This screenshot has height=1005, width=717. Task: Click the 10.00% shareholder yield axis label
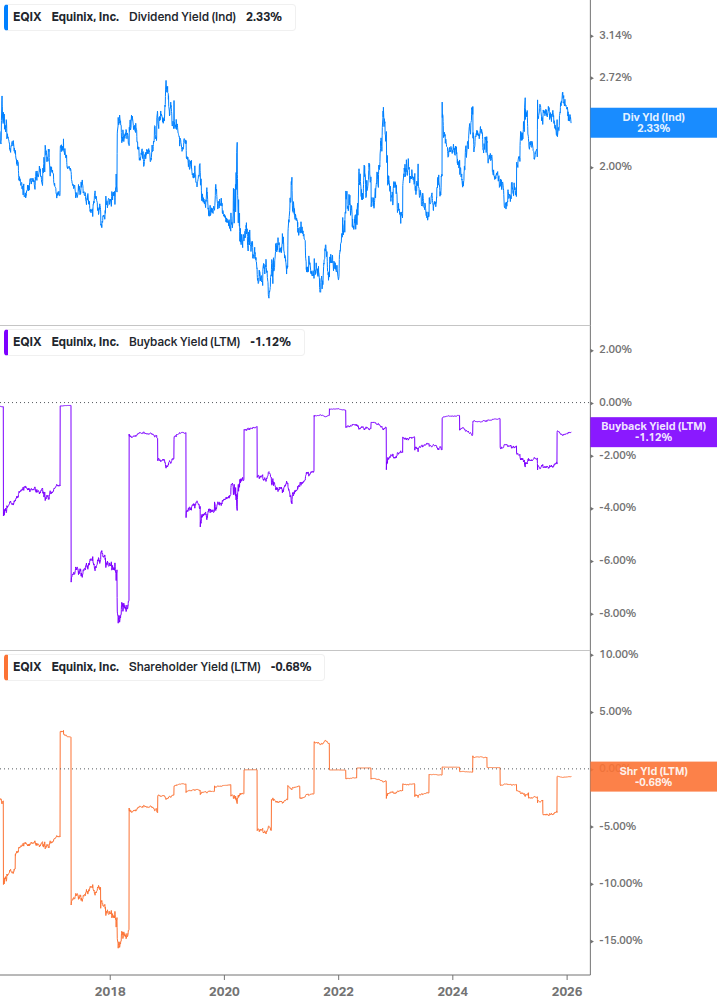point(619,654)
